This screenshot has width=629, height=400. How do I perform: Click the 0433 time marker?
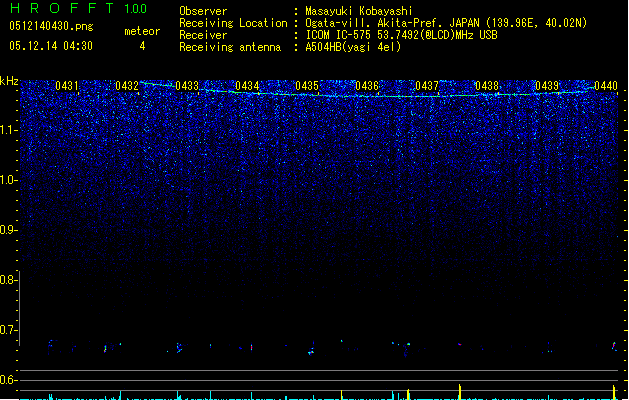coord(187,86)
